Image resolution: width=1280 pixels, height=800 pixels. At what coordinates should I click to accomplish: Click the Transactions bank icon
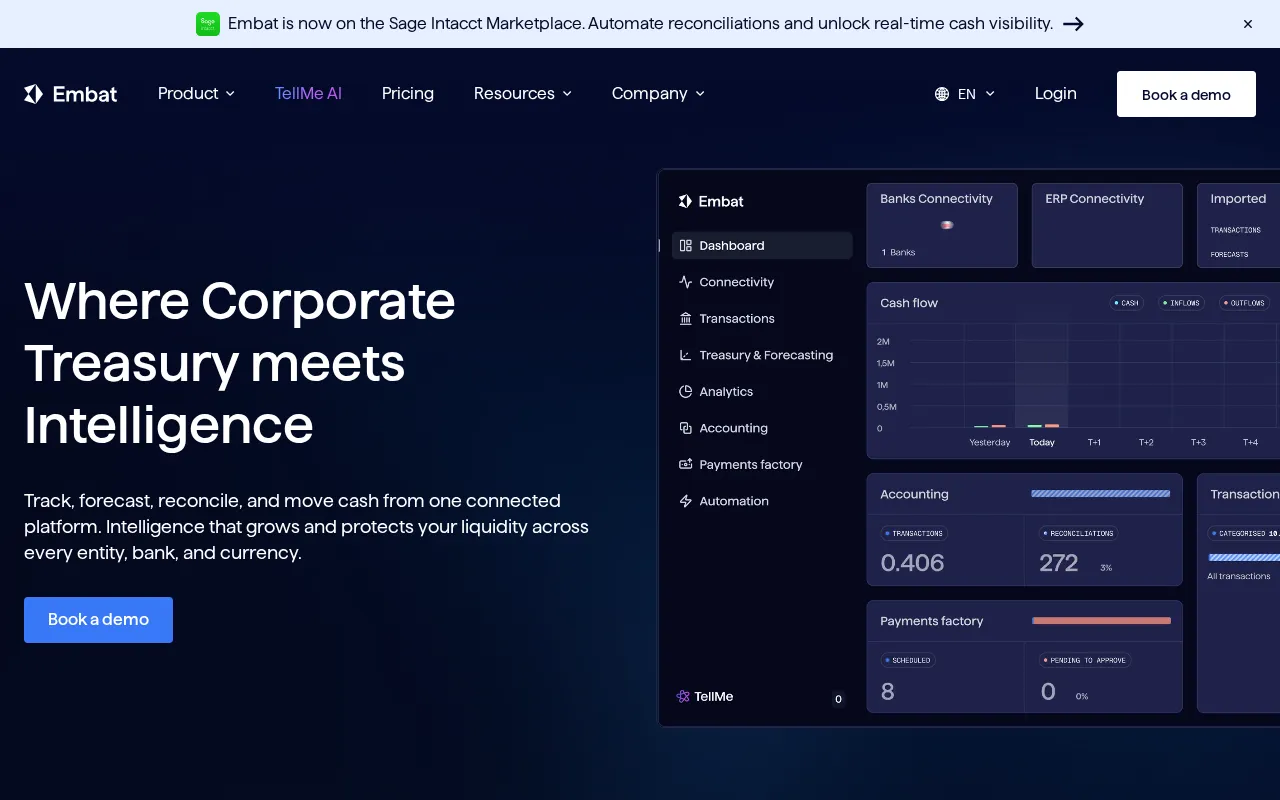686,319
